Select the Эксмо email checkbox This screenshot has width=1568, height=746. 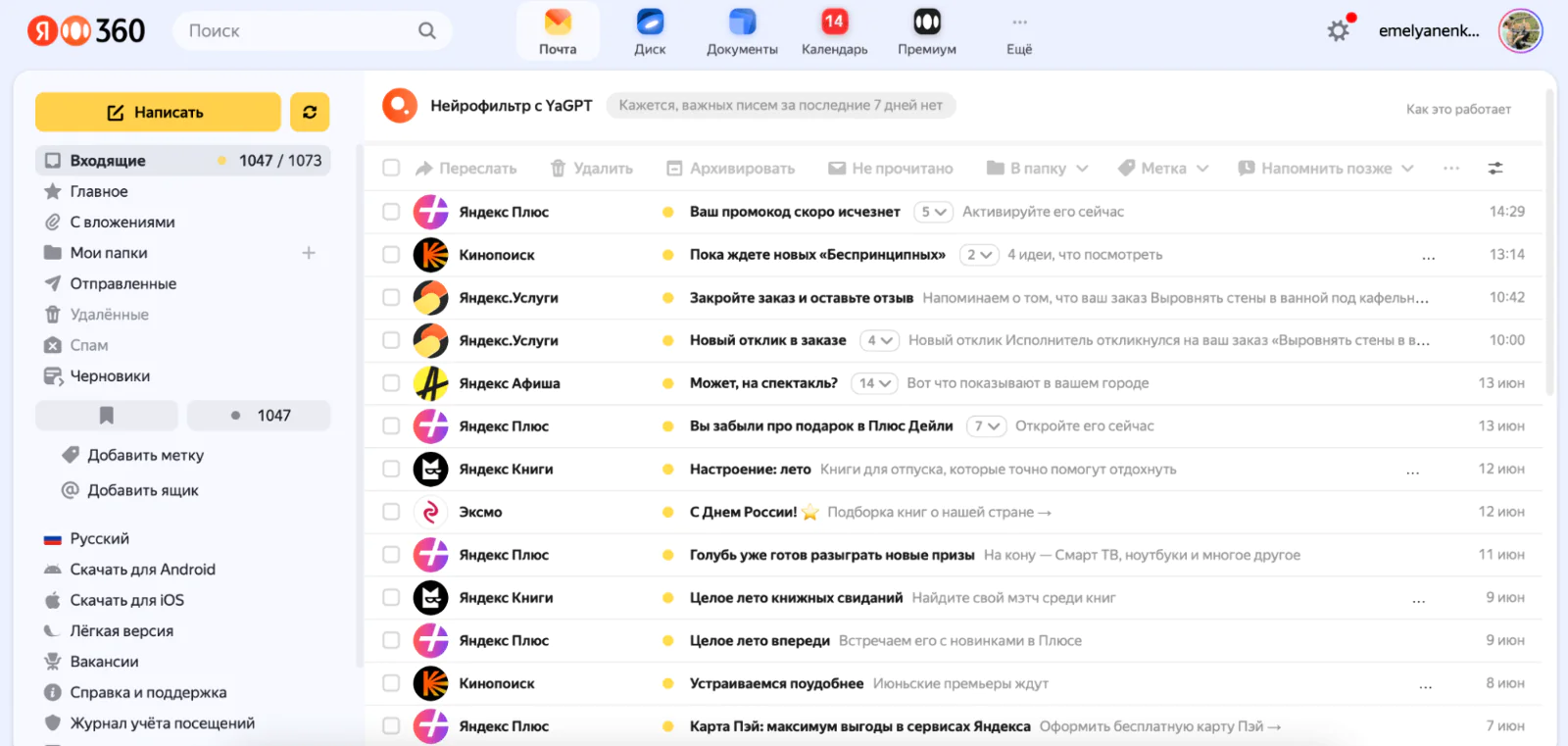coord(391,512)
